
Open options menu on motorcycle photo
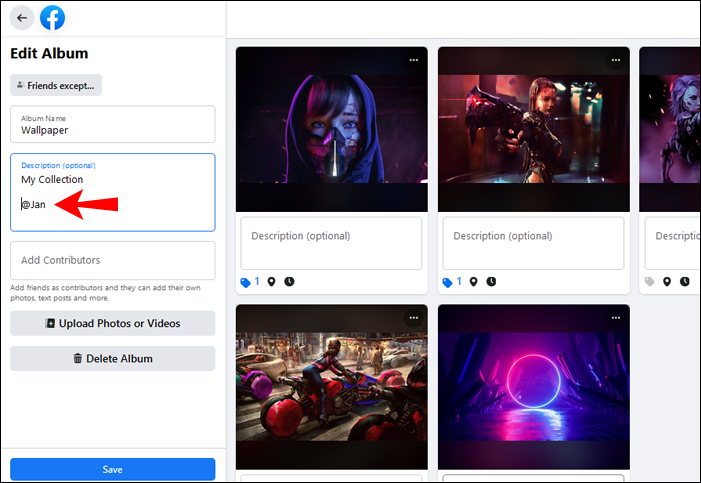414,318
